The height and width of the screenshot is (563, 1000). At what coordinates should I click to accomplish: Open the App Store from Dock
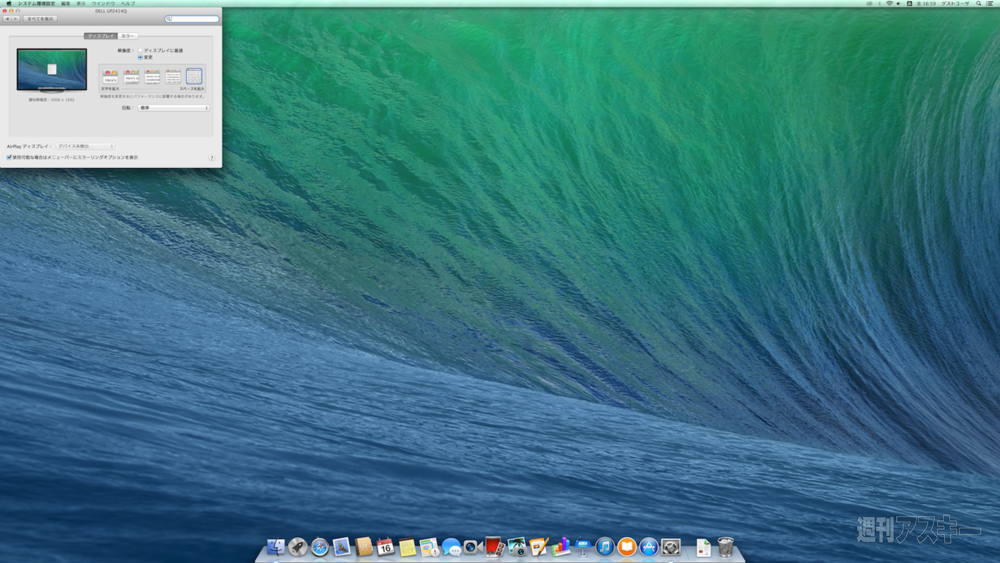point(649,547)
